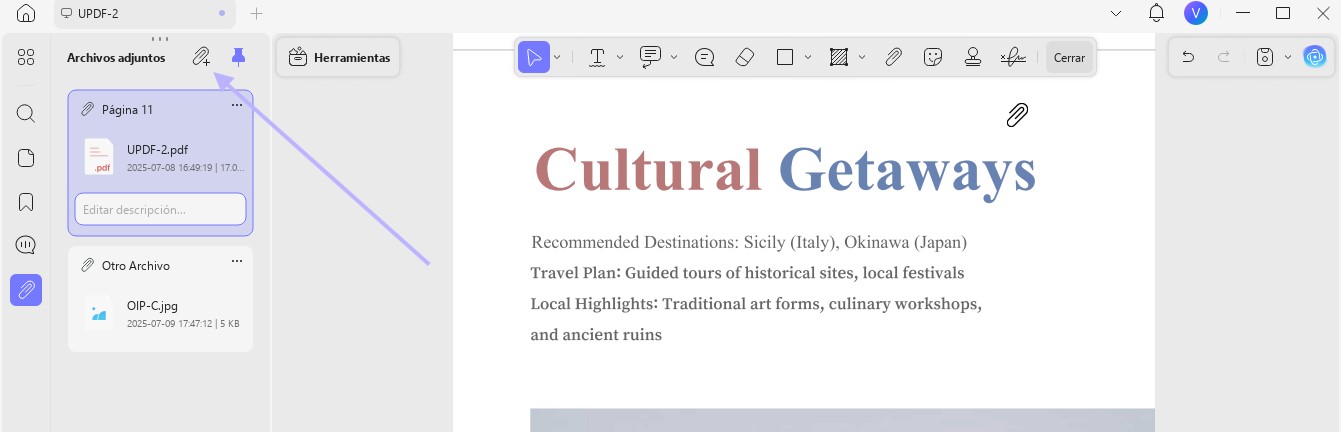
Task: Click the Travel Plan text line
Action: pyautogui.click(x=747, y=273)
